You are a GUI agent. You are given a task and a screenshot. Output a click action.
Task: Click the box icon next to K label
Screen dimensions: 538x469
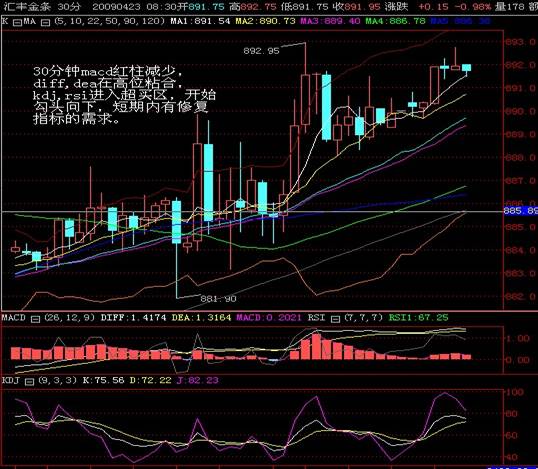point(17,23)
